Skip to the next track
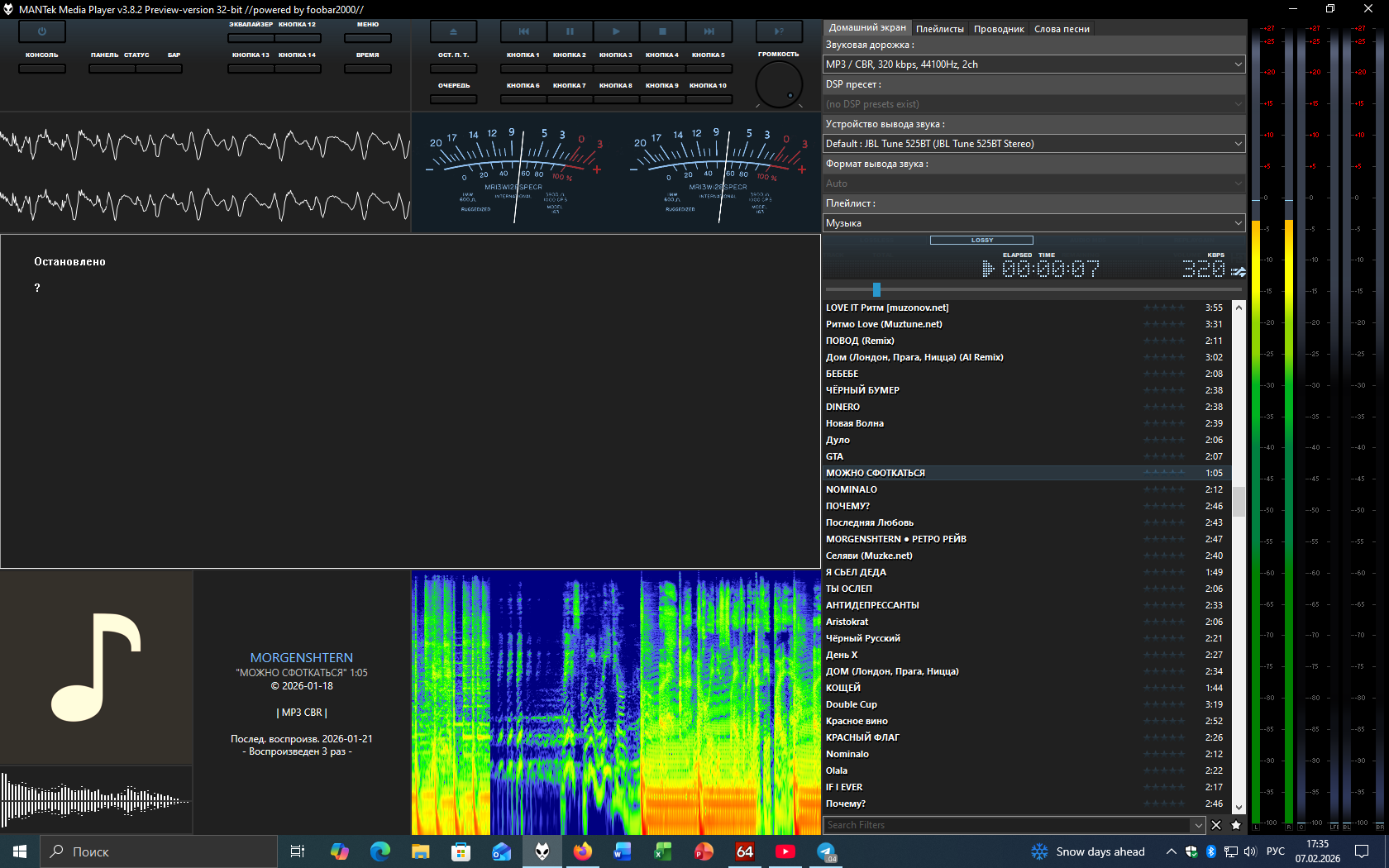This screenshot has height=868, width=1389. [x=709, y=31]
